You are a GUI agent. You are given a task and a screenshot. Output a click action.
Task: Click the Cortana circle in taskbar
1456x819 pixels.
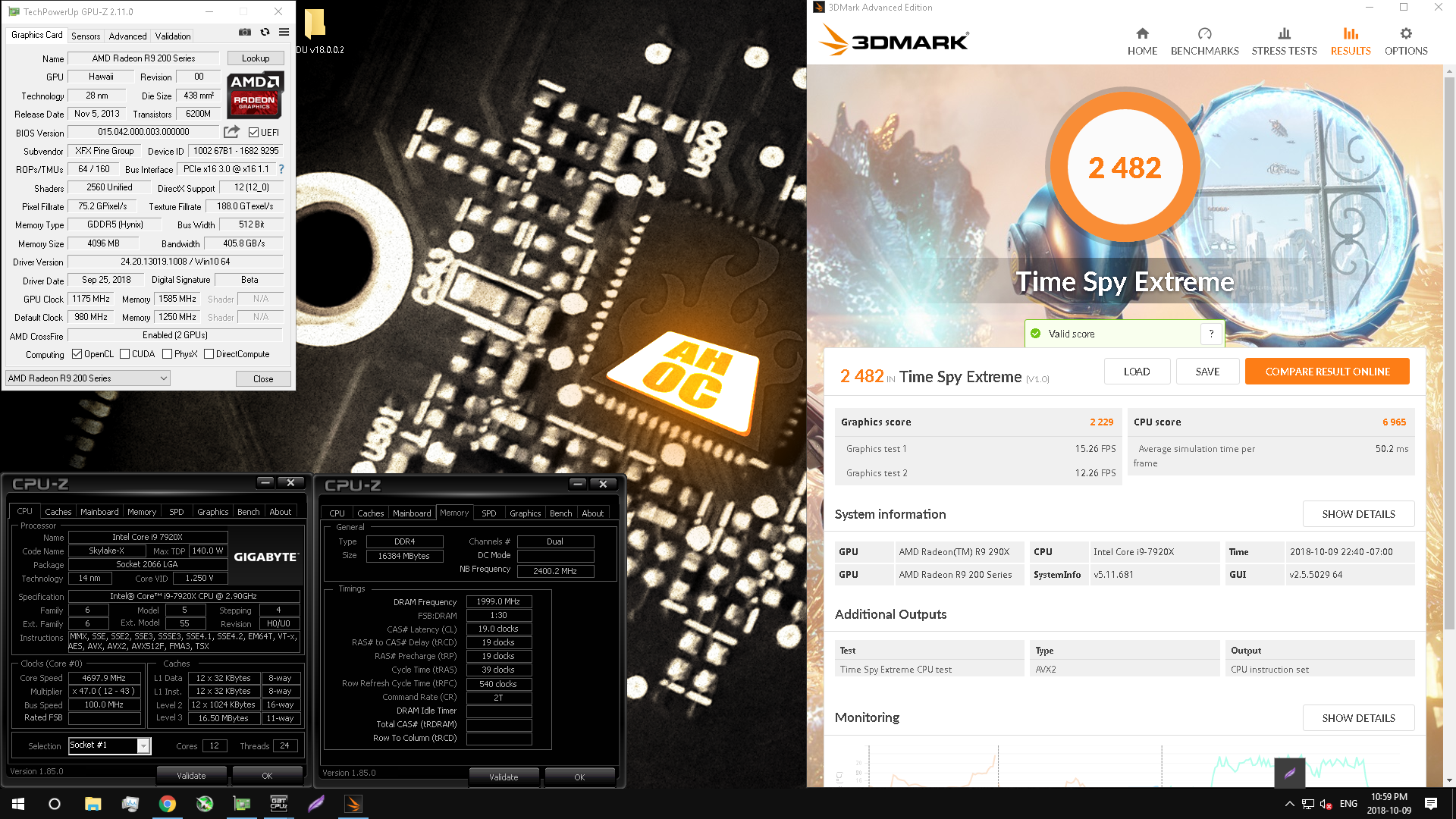point(55,804)
